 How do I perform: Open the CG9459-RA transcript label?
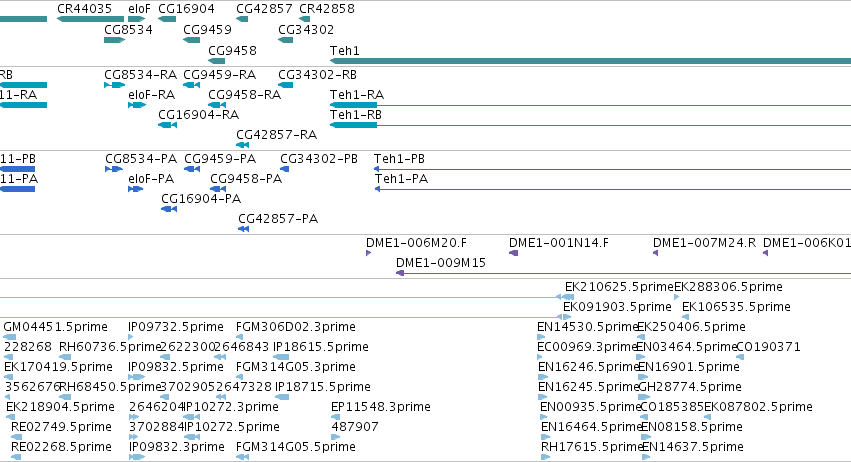click(x=220, y=74)
